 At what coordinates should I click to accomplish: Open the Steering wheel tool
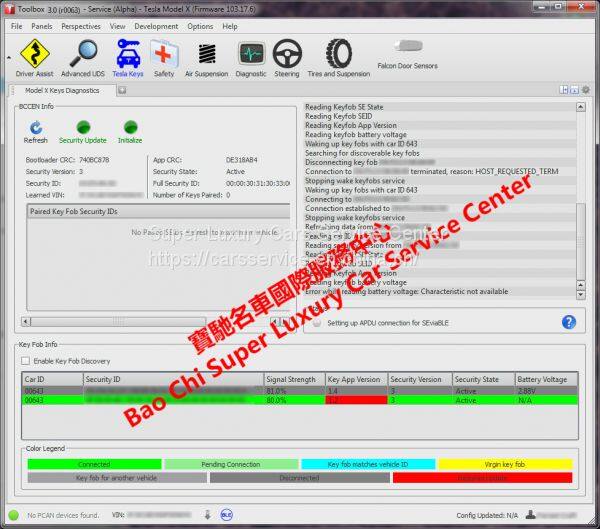287,56
